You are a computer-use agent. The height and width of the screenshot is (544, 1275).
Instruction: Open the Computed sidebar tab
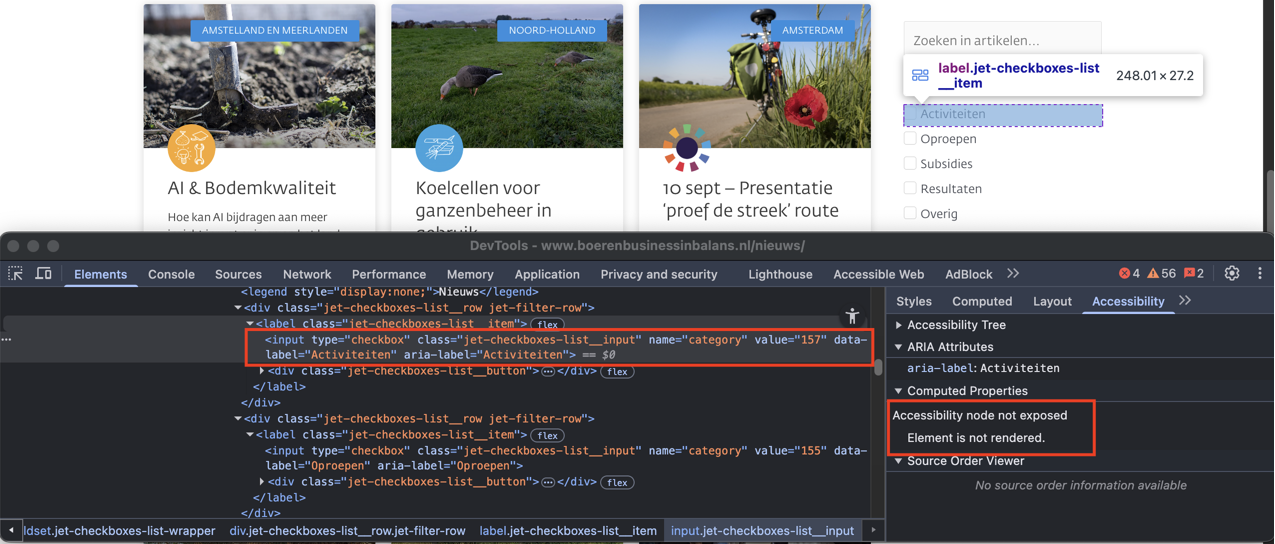981,301
